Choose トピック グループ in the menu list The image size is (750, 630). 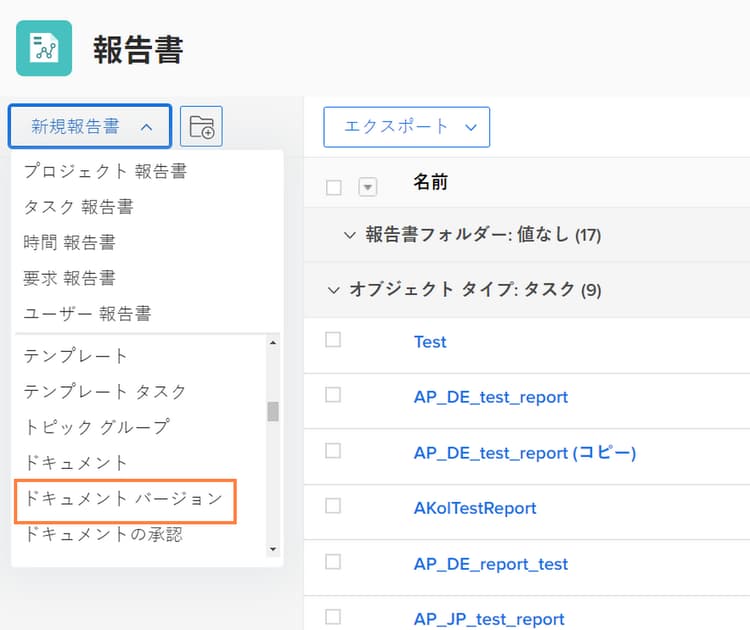[97, 427]
